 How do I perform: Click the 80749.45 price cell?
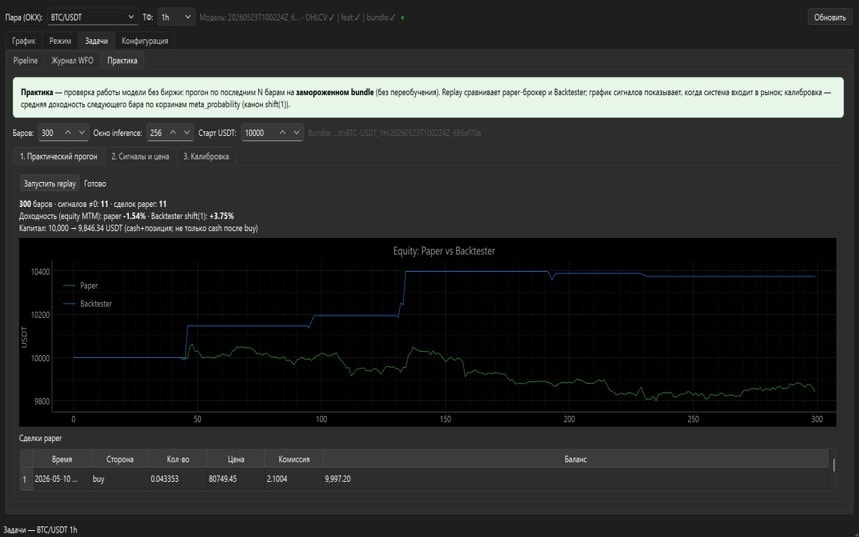point(236,479)
